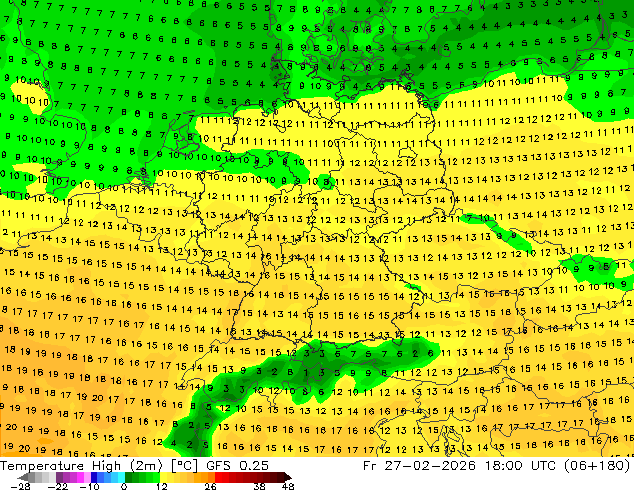Click the bright red legend swatch above 26
The image size is (634, 490).
(218, 477)
